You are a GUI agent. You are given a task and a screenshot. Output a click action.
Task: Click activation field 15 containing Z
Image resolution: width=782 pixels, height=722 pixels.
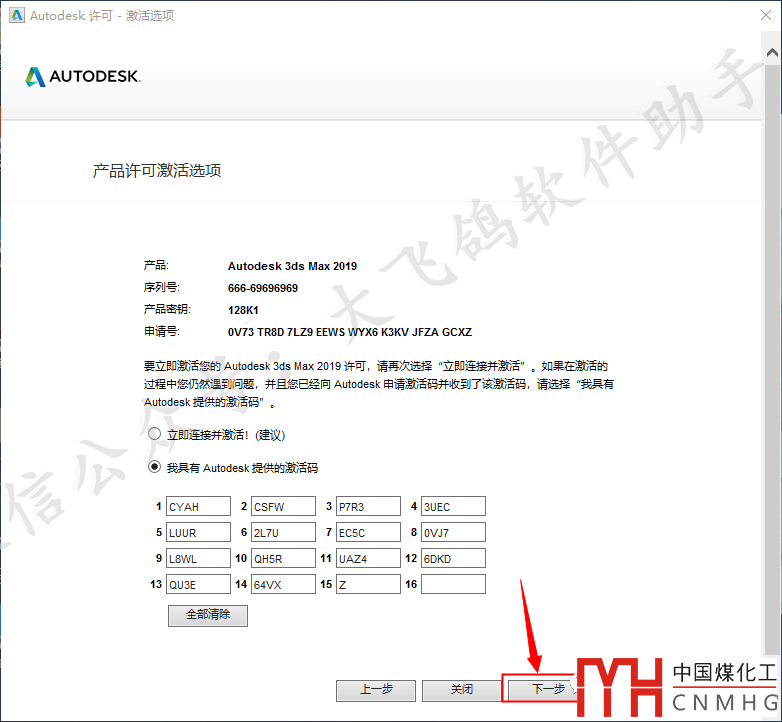pyautogui.click(x=368, y=585)
